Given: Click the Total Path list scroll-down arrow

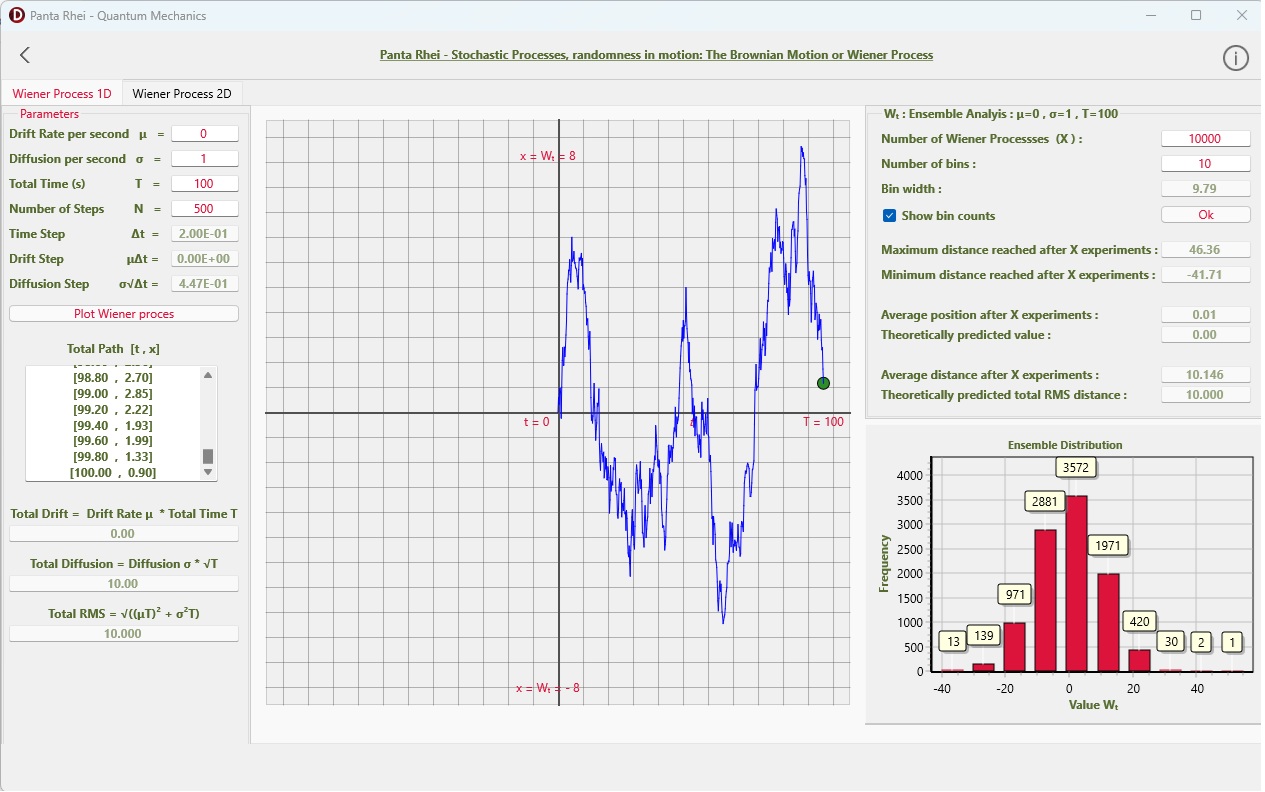Looking at the screenshot, I should click(x=208, y=472).
